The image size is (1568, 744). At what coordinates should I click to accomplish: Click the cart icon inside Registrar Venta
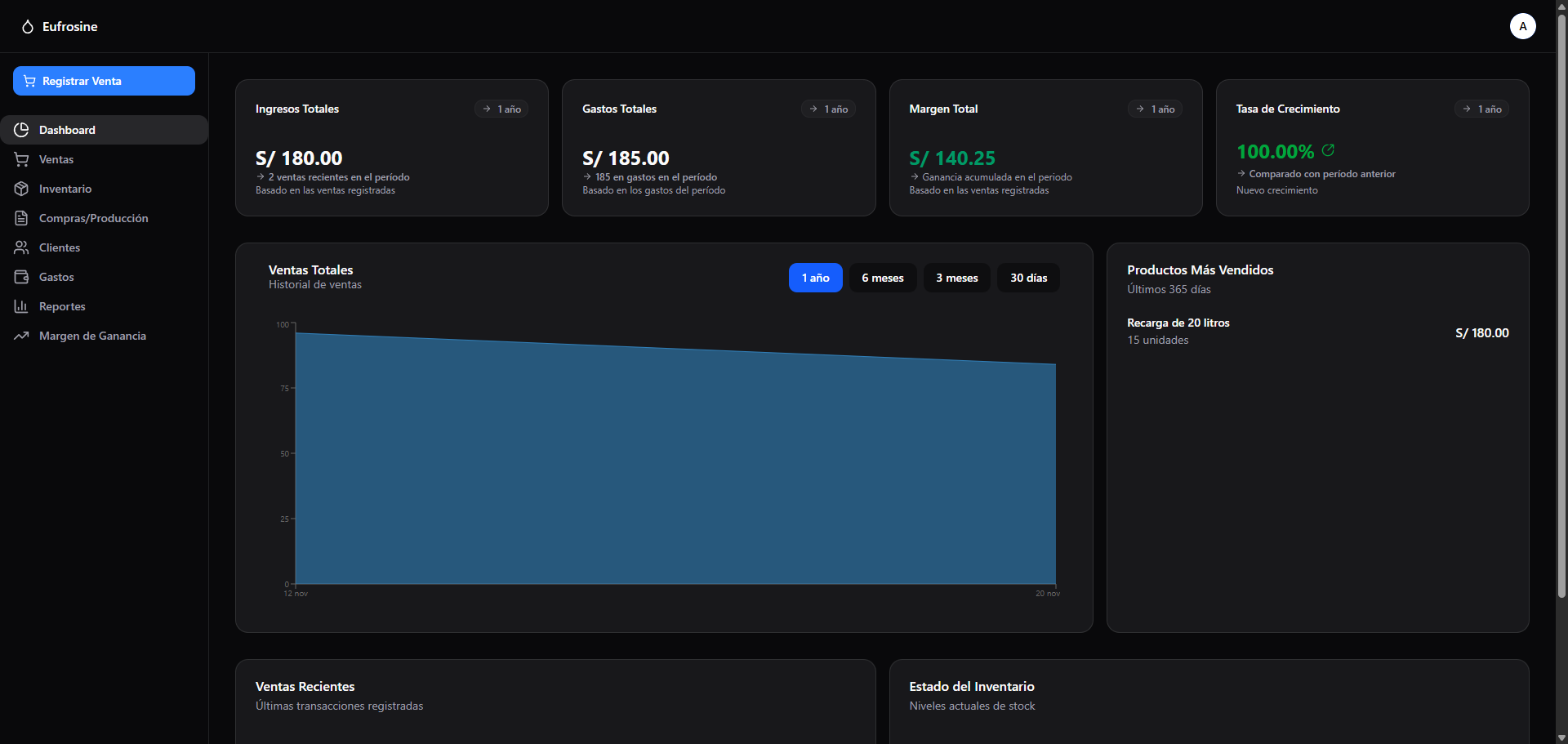tap(30, 81)
